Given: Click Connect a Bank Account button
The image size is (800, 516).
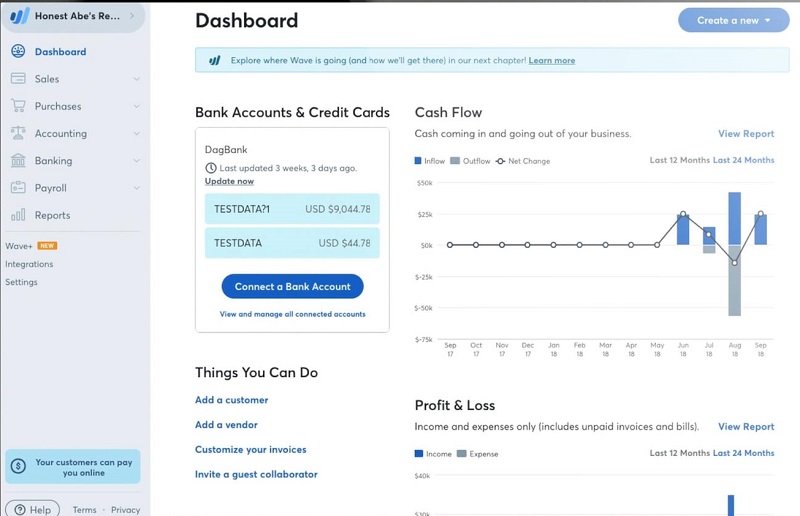Looking at the screenshot, I should click(292, 286).
